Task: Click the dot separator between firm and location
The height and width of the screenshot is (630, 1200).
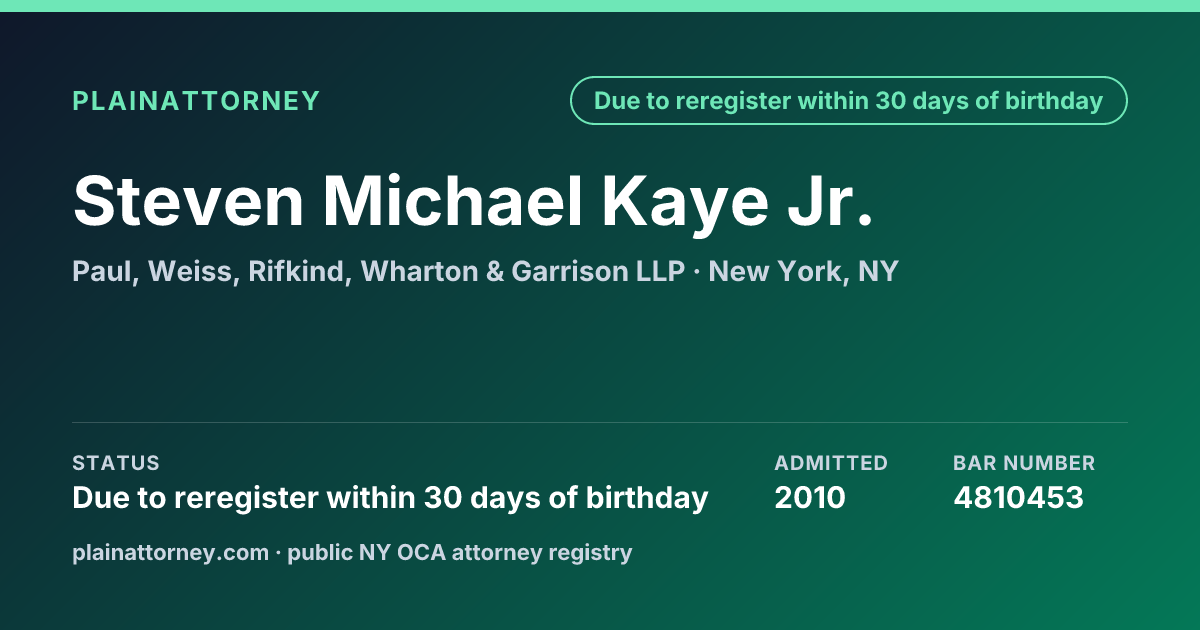Action: pos(697,272)
